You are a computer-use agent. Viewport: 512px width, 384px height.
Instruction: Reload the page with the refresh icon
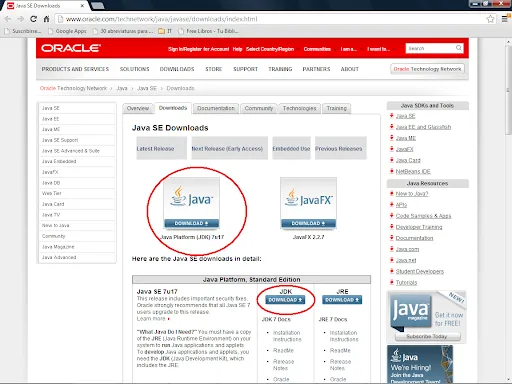click(33, 19)
